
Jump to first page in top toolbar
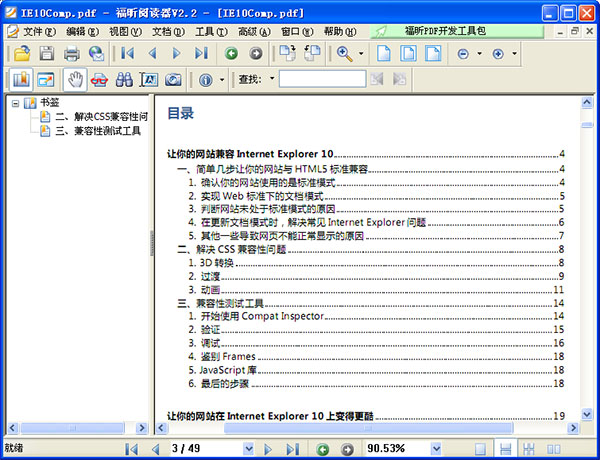click(128, 53)
